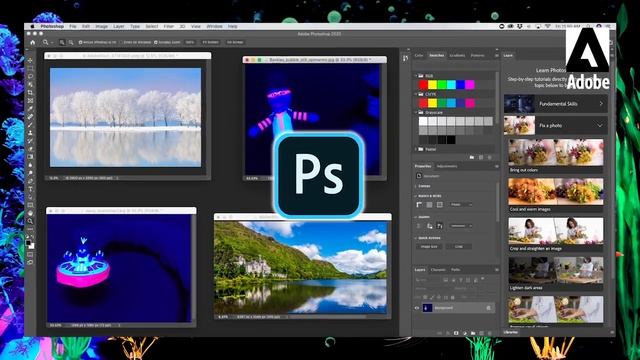
Task: Select the Hand tool
Action: coord(30,213)
